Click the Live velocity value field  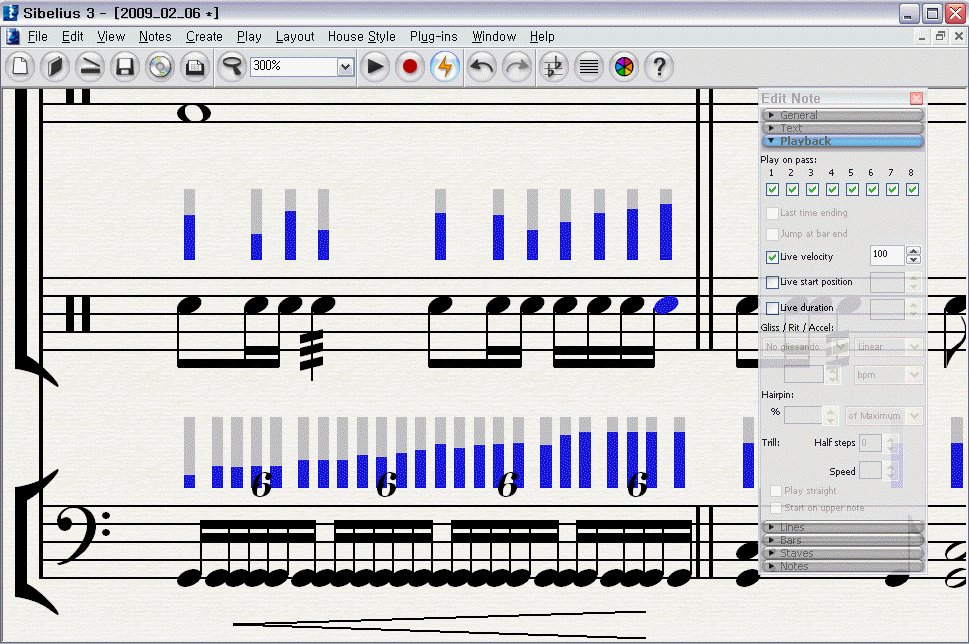click(886, 256)
